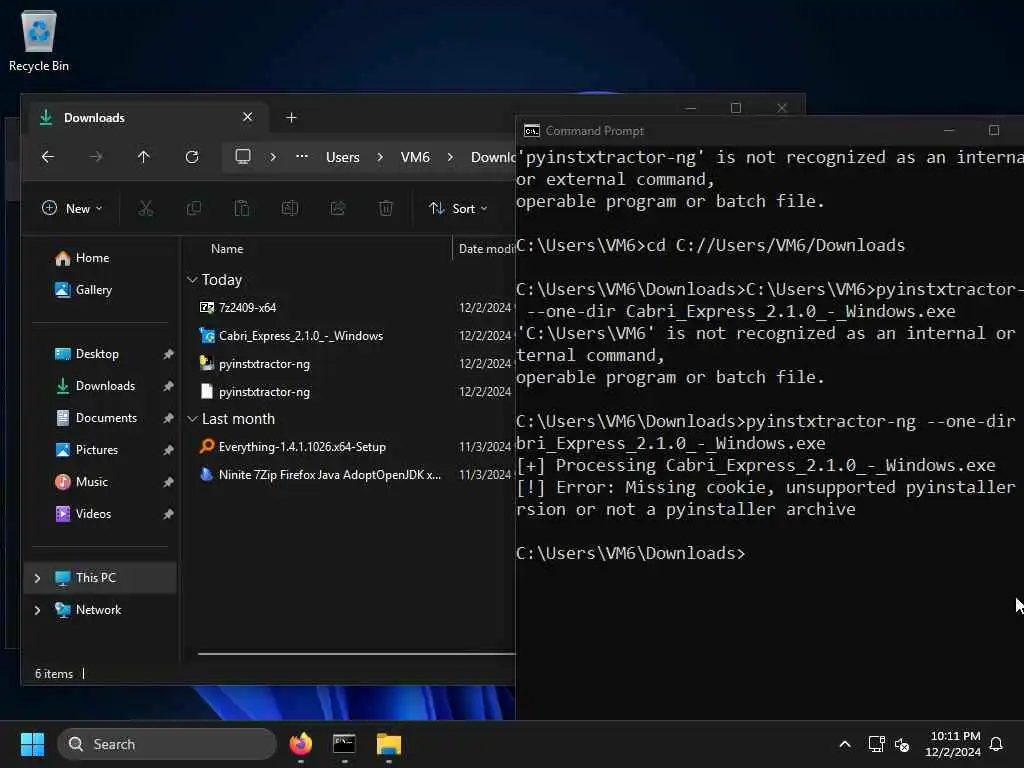1024x768 pixels.
Task: Click the pin icon beside Videos
Action: click(168, 514)
